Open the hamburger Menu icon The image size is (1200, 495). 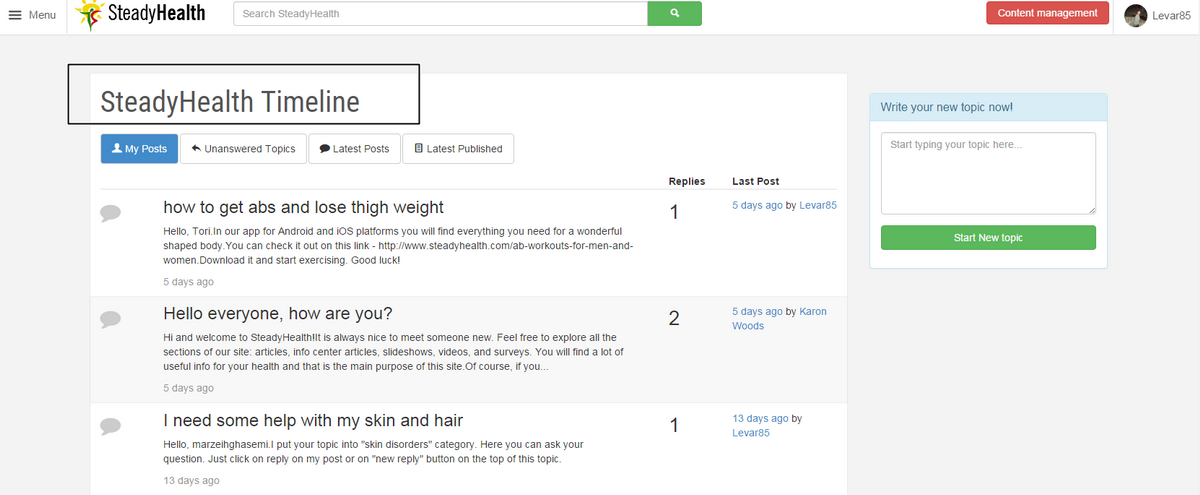[x=15, y=15]
